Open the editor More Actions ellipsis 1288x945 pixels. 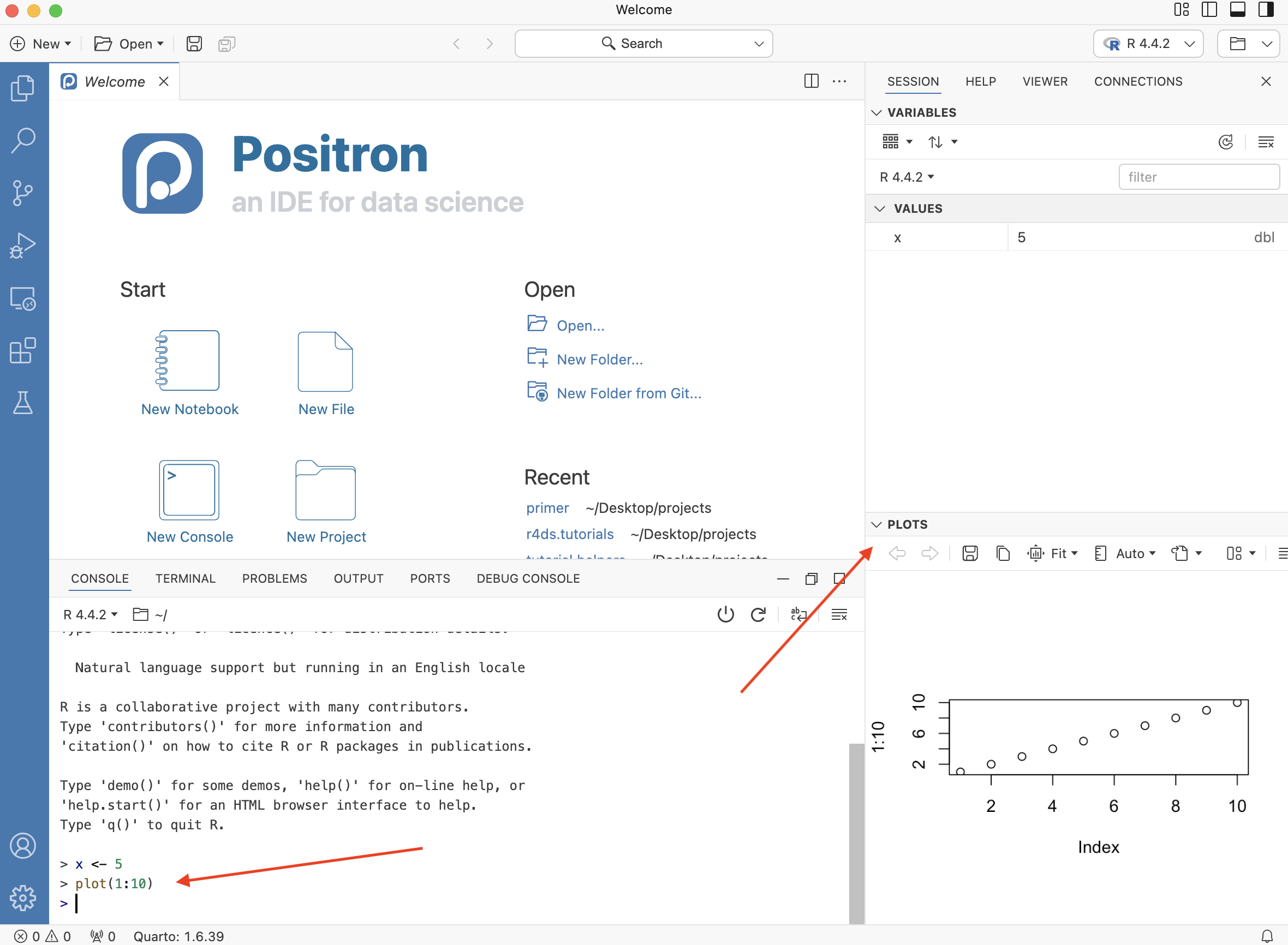click(x=839, y=81)
